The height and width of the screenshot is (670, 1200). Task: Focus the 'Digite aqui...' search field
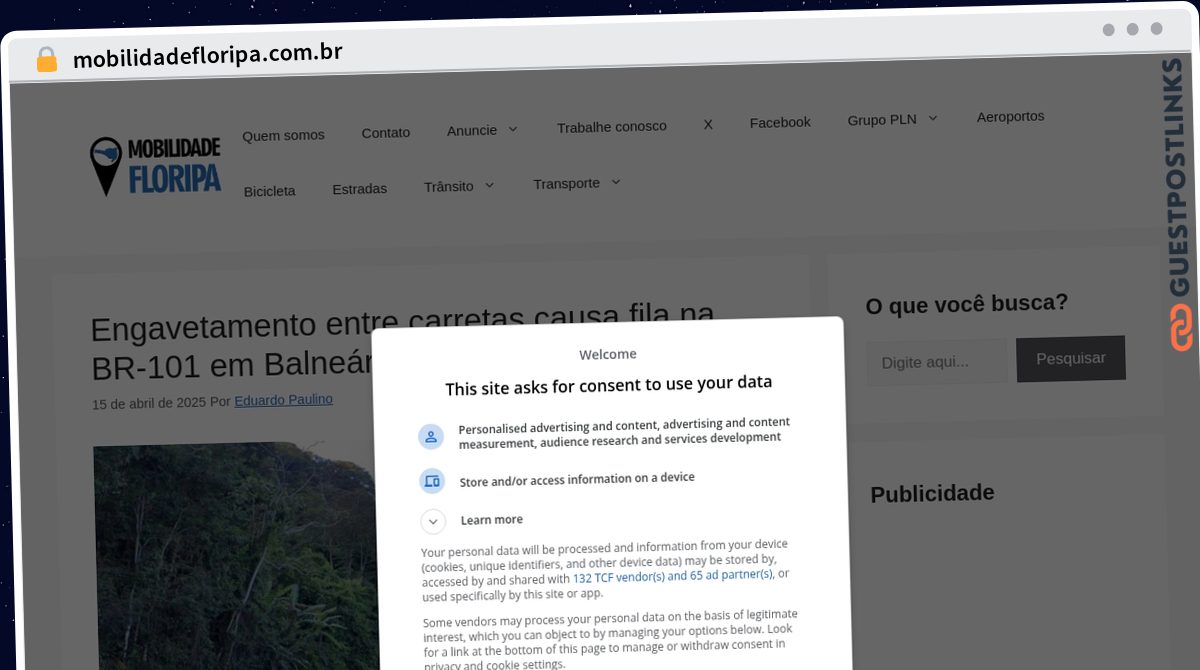click(937, 361)
